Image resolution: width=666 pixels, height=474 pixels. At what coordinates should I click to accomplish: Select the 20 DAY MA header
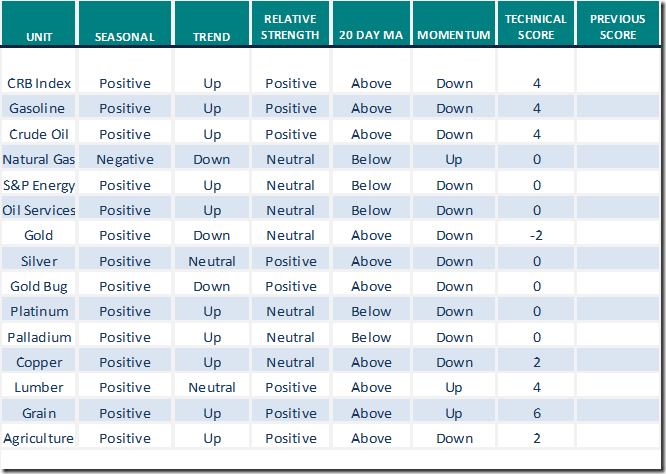[372, 36]
